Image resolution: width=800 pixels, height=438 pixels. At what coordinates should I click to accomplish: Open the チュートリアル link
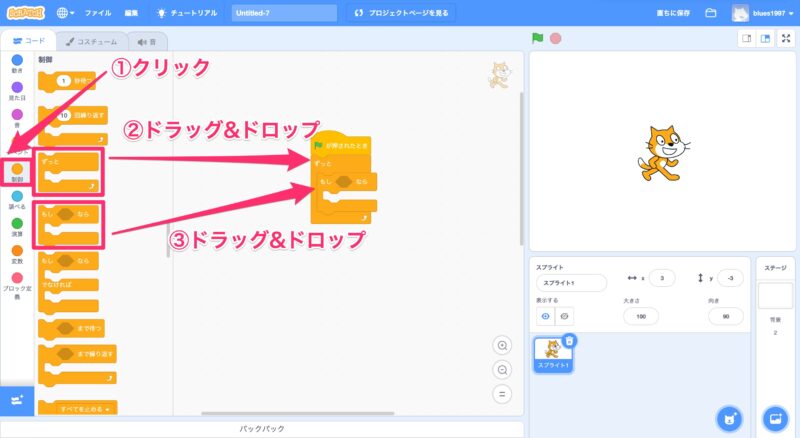[x=190, y=14]
